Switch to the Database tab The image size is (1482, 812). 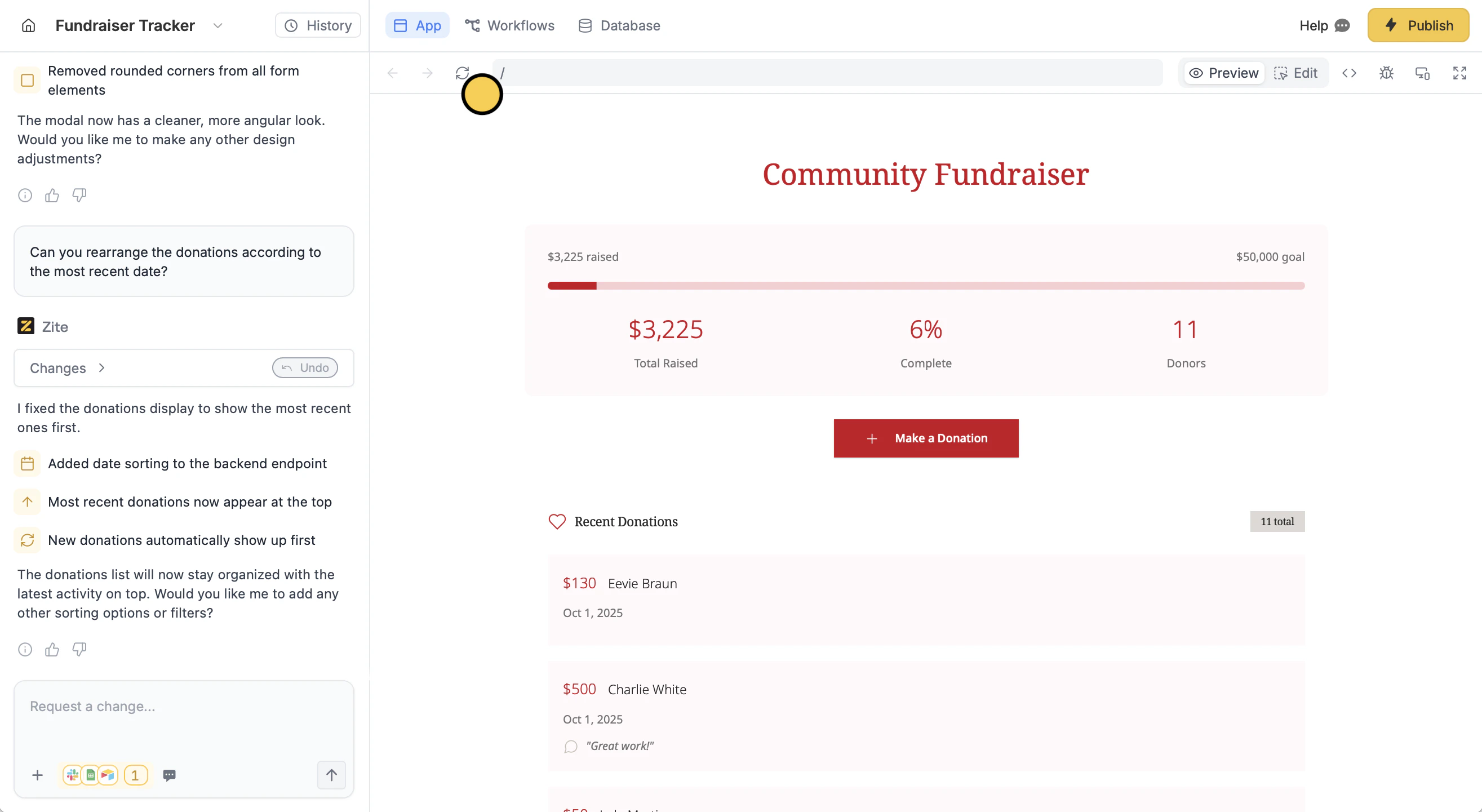point(619,25)
